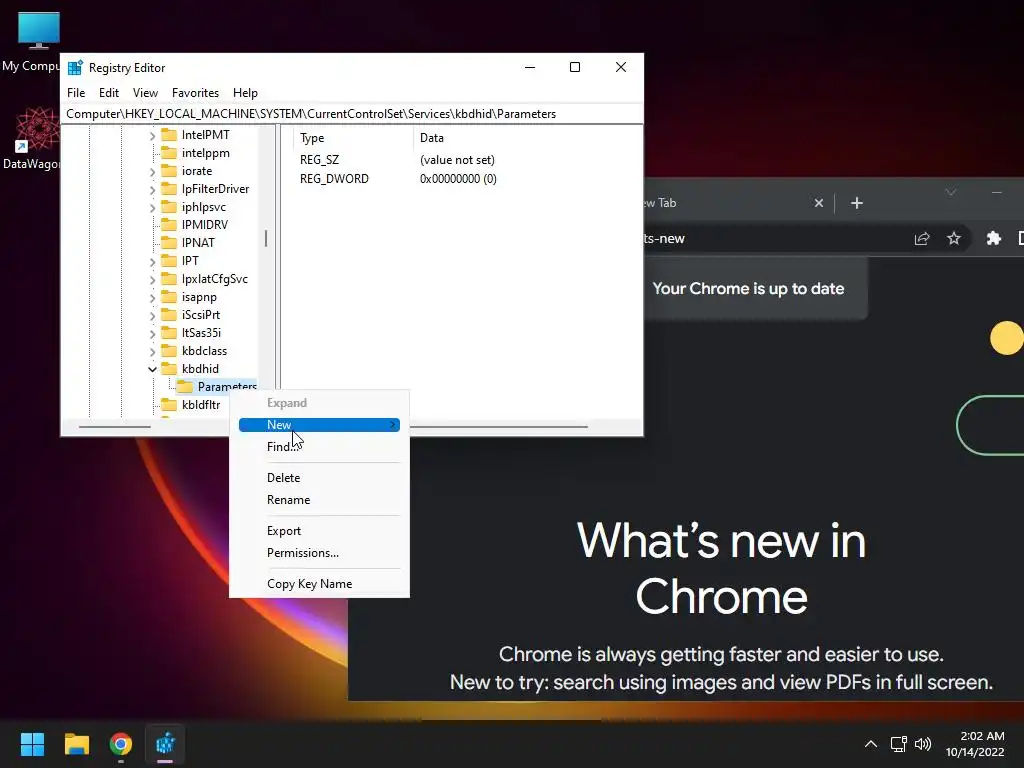This screenshot has height=768, width=1024.
Task: Choose Export from the context menu
Action: 319,531
